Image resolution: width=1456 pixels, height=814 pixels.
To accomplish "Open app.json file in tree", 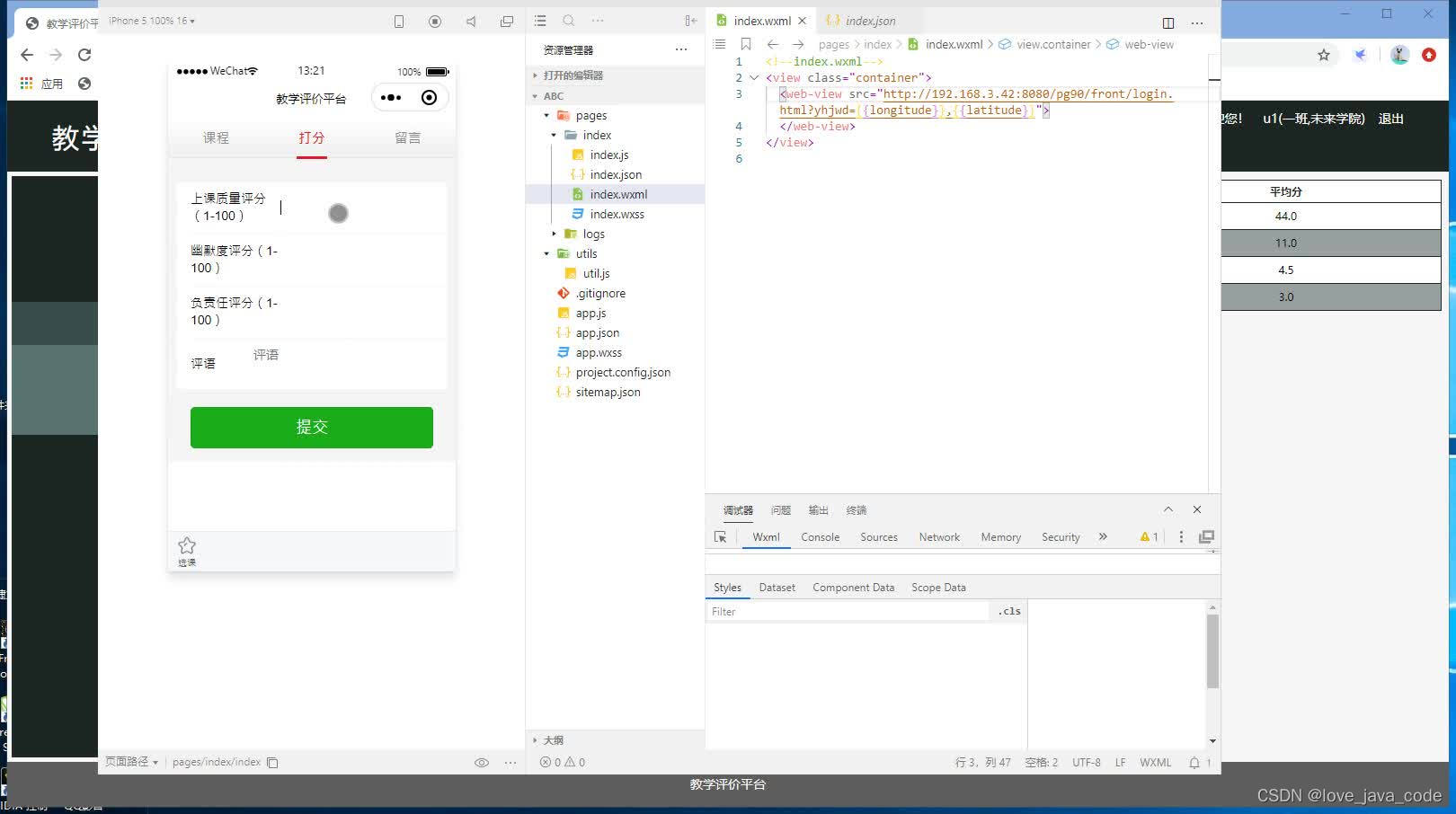I will [x=598, y=333].
